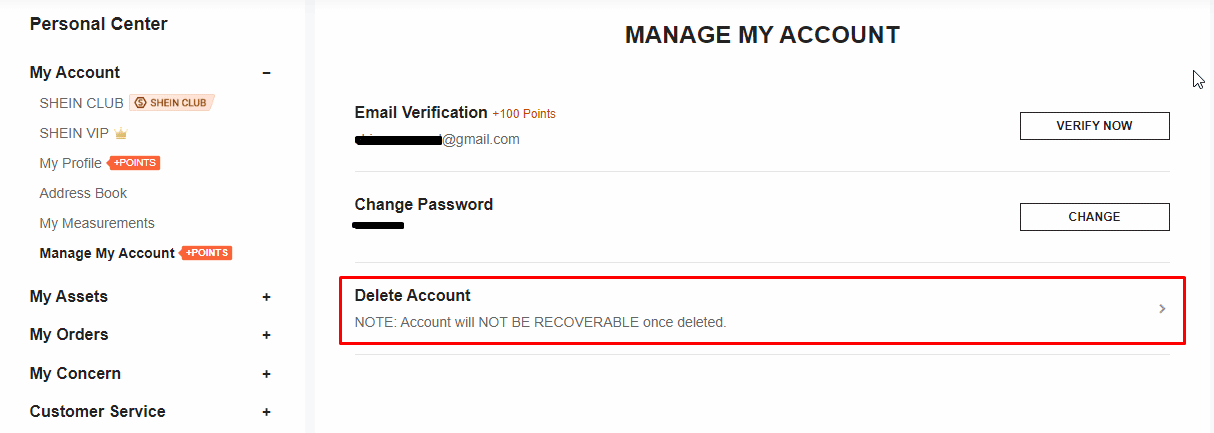This screenshot has width=1214, height=433.
Task: Expand the My Concern section
Action: click(266, 374)
